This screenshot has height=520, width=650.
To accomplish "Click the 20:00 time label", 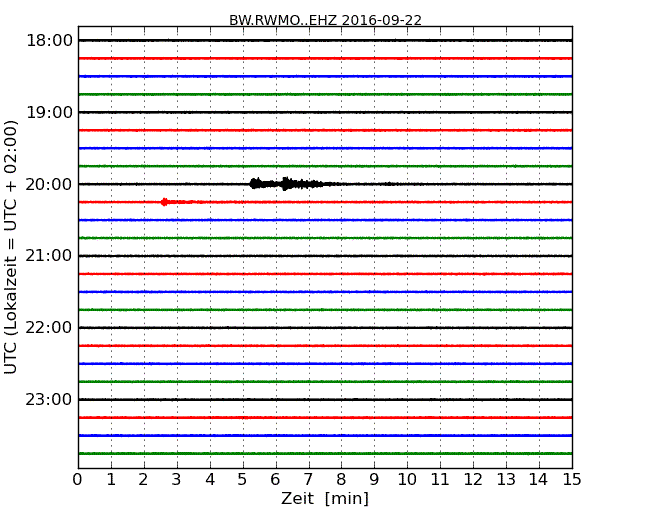I will click(49, 184).
